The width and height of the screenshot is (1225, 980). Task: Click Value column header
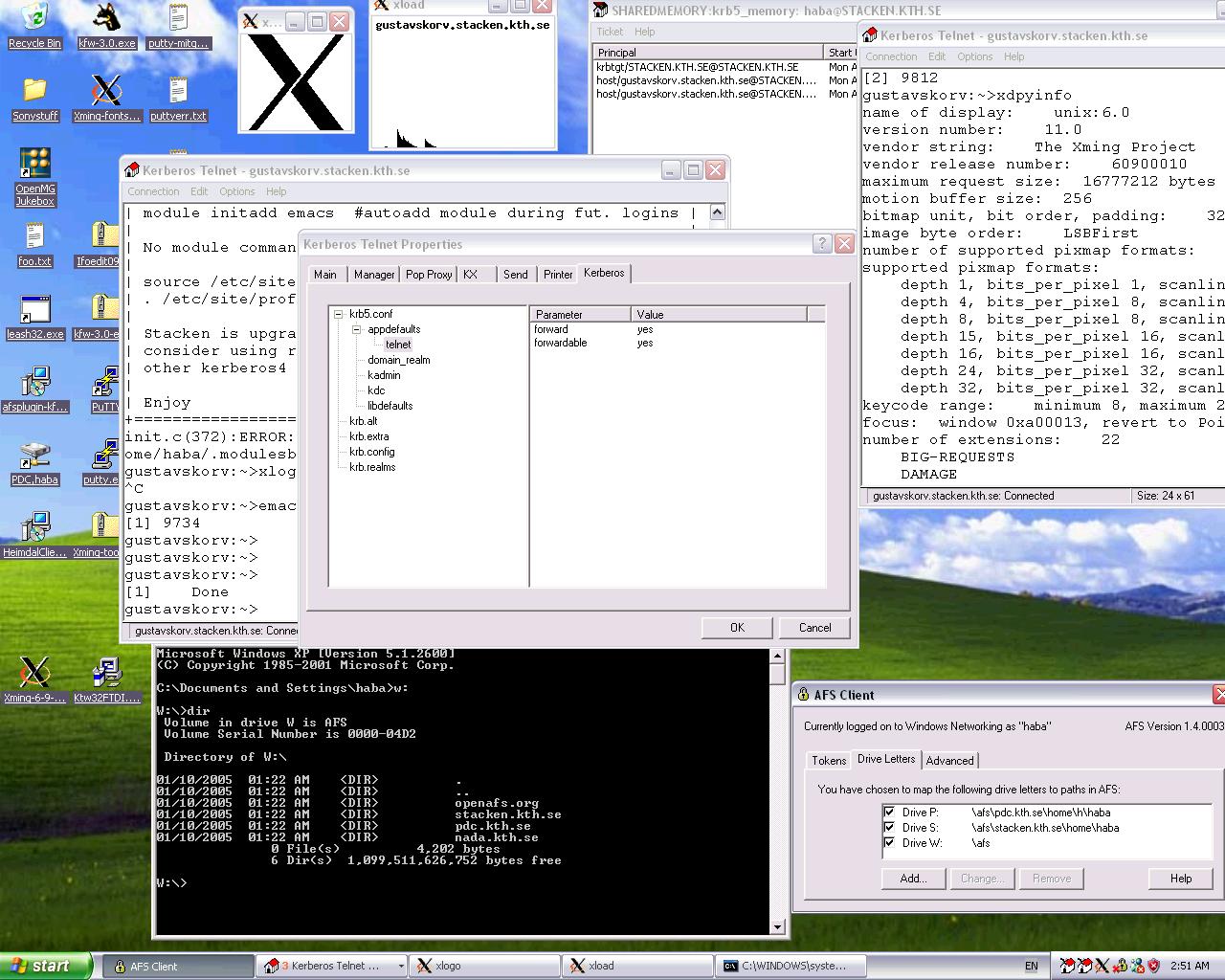point(719,314)
